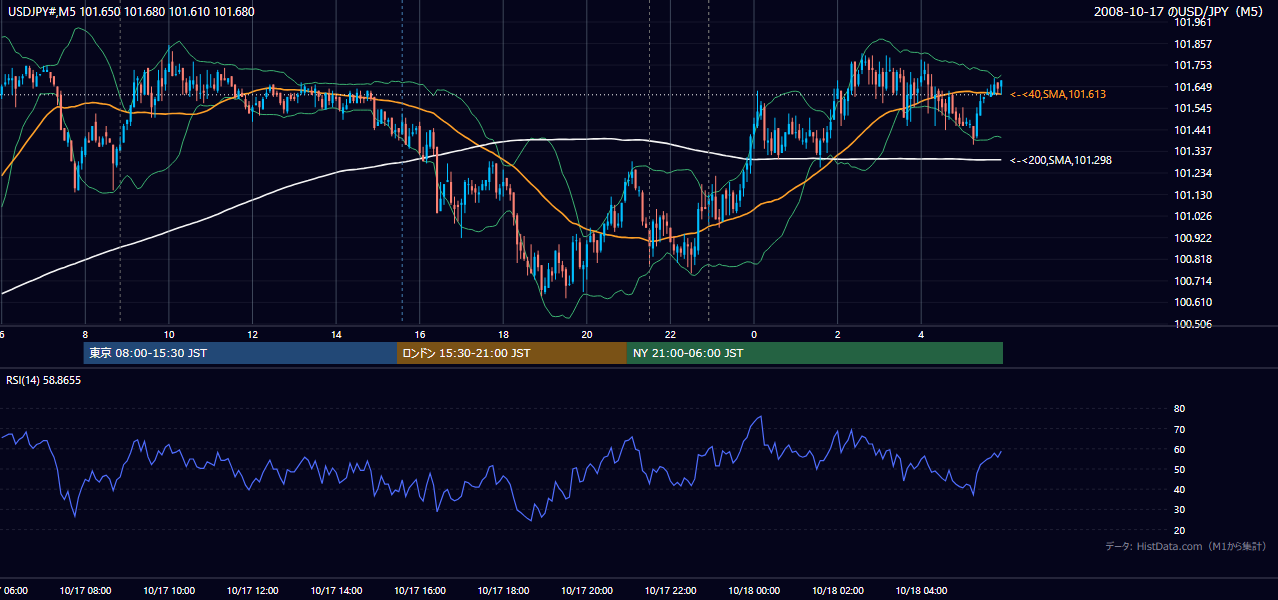Click the hour label 2 under price chart
Viewport: 1278px width, 600px height.
(x=838, y=335)
